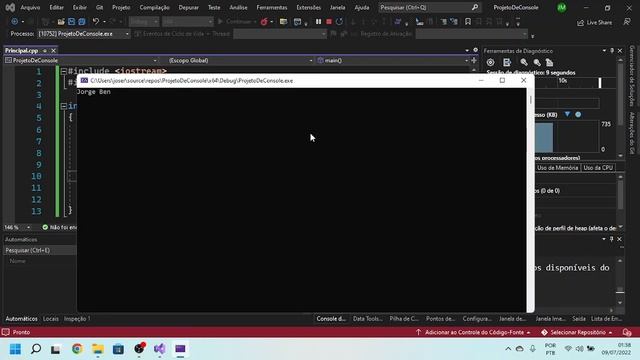This screenshot has height=360, width=640.
Task: Open the system clock showing 01:38
Action: (x=616, y=349)
